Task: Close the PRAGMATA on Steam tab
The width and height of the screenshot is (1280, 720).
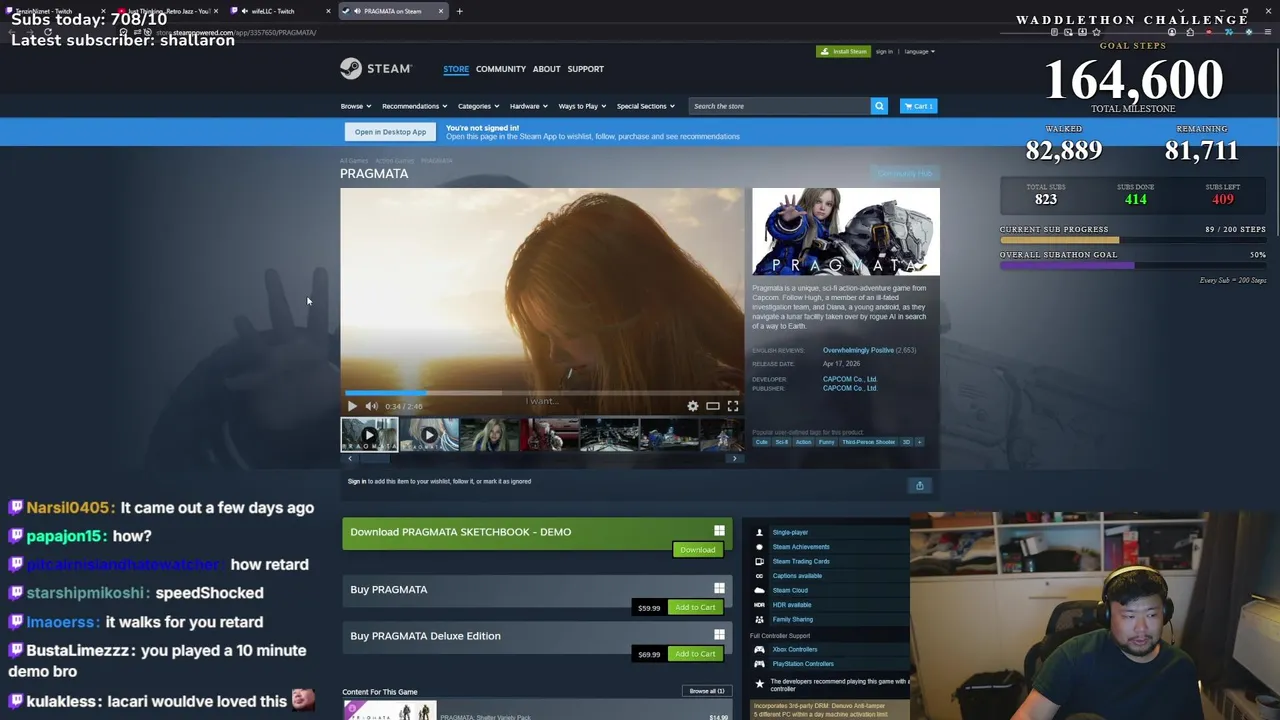Action: click(440, 11)
